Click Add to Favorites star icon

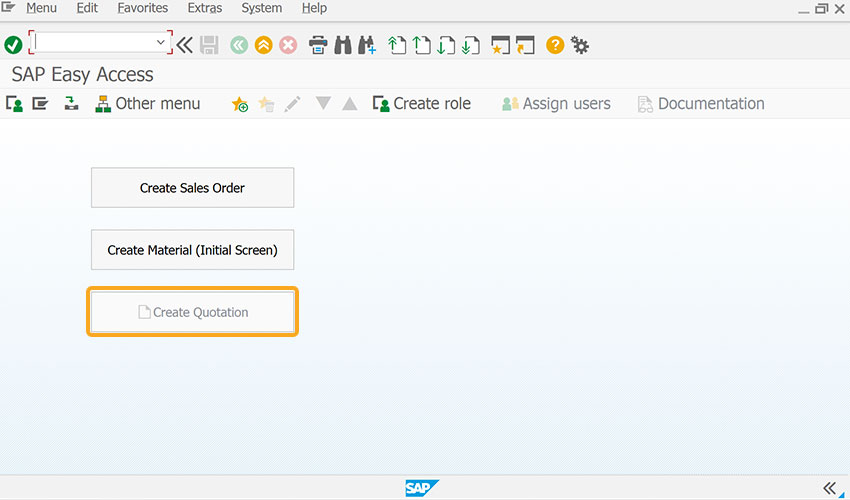pyautogui.click(x=240, y=104)
